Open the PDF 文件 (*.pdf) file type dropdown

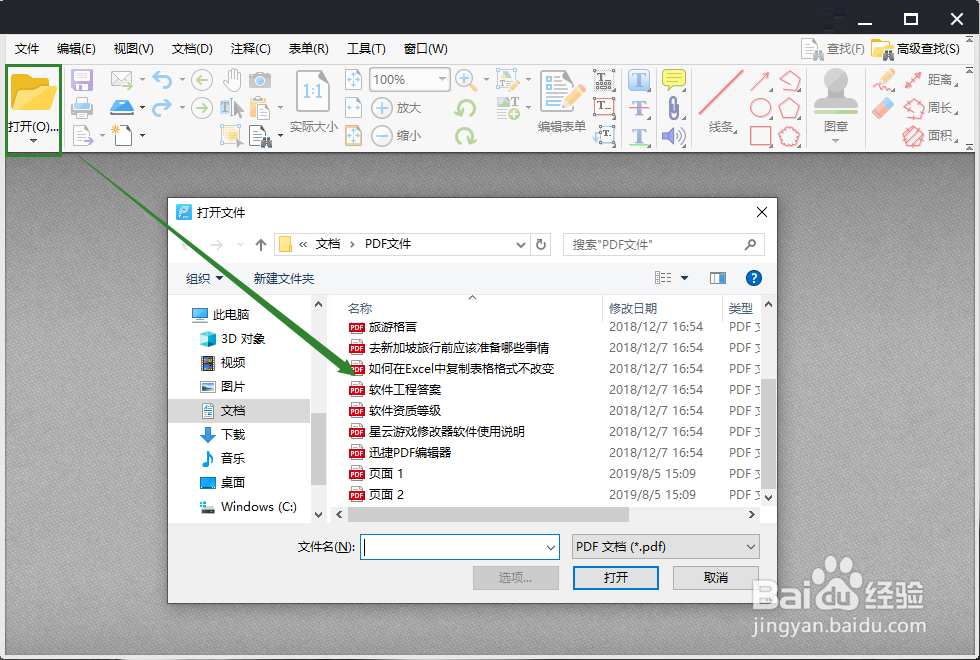665,547
